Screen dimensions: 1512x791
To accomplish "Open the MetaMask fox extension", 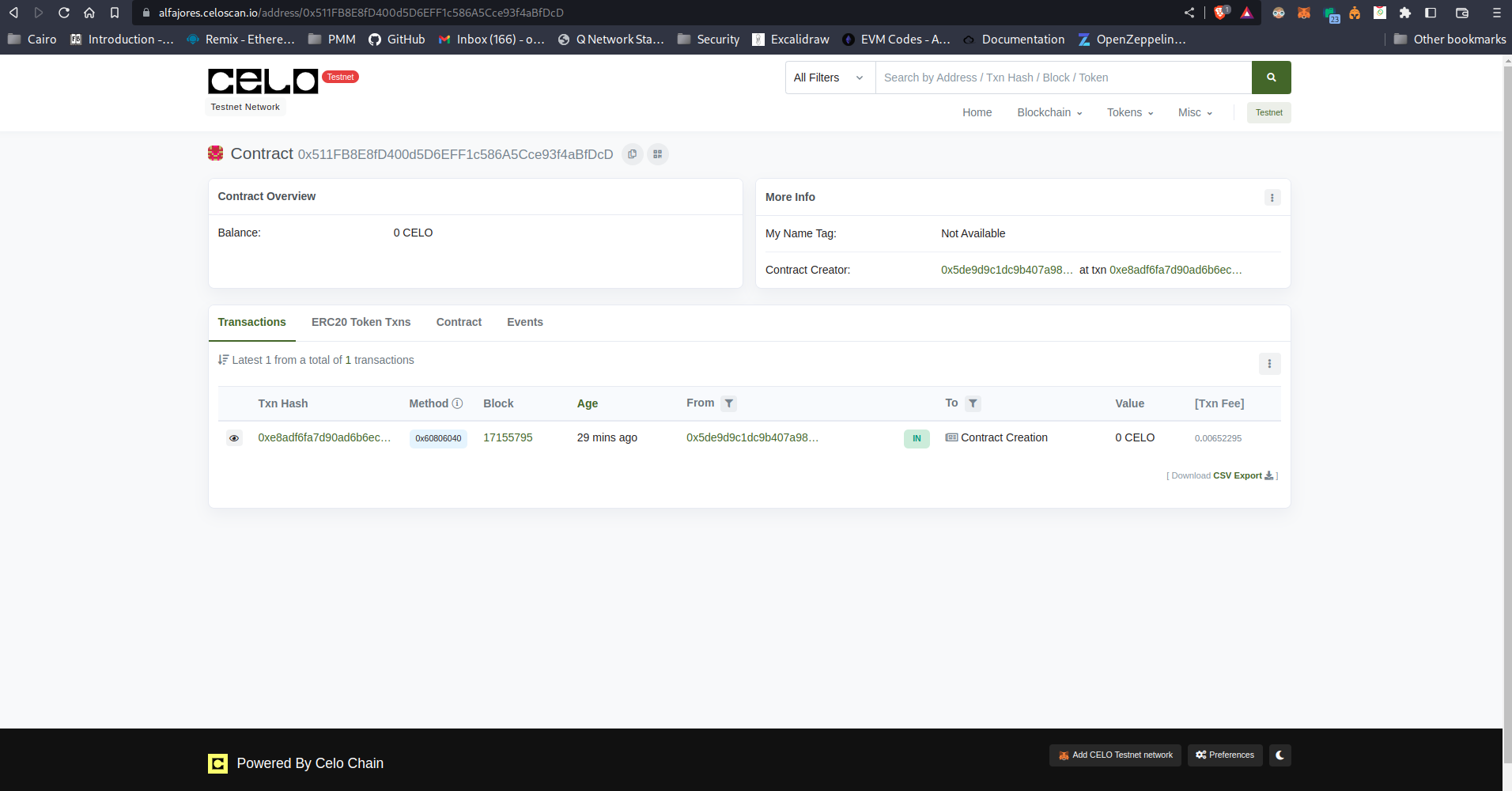I will tap(1304, 13).
